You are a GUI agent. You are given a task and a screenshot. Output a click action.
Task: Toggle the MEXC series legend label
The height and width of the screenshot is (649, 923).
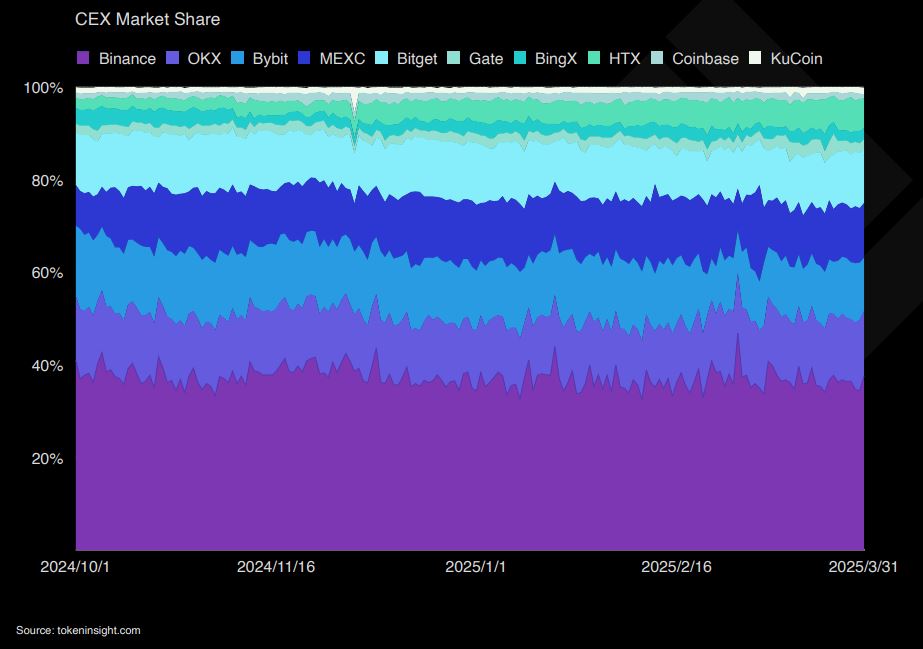pos(342,59)
